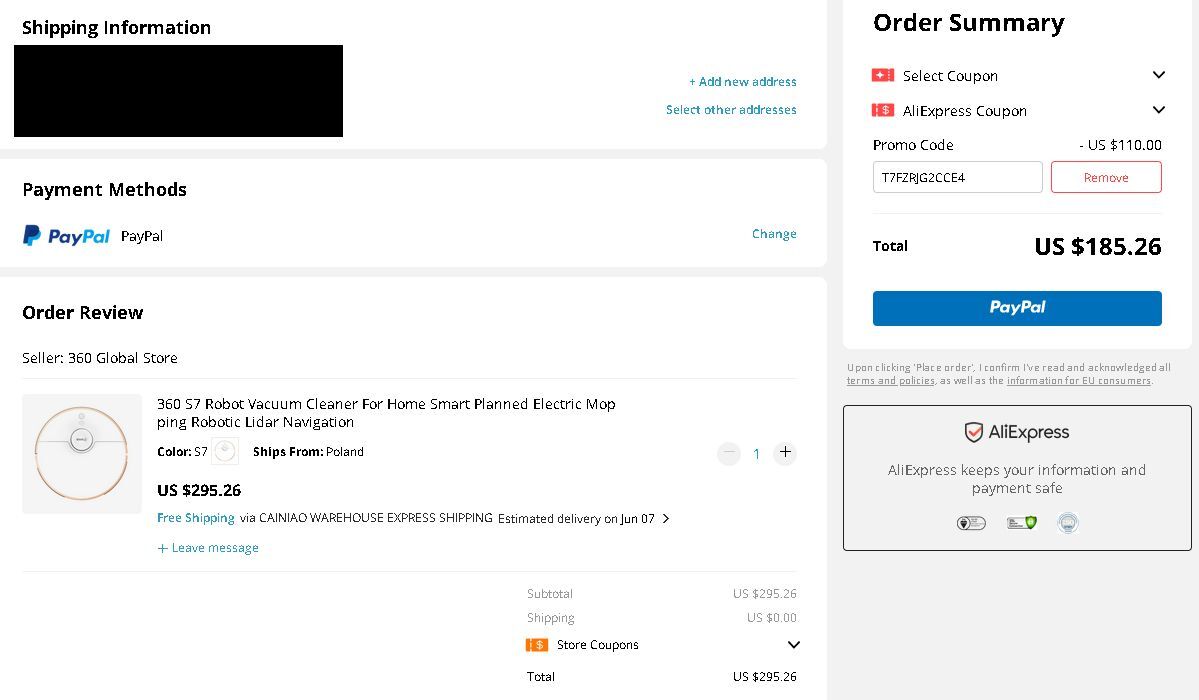Click the plus icon beside Leave message
Viewport: 1199px width, 700px height.
pyautogui.click(x=162, y=549)
